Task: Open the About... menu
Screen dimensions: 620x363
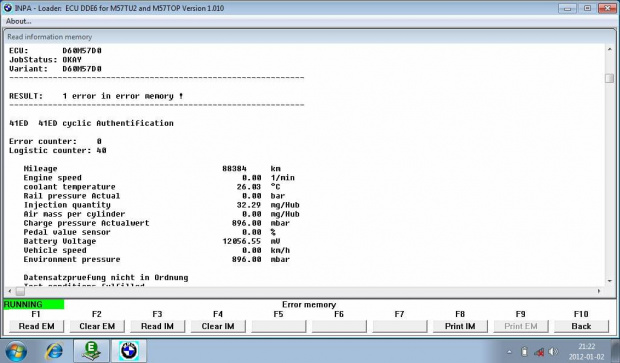Action: click(x=18, y=21)
